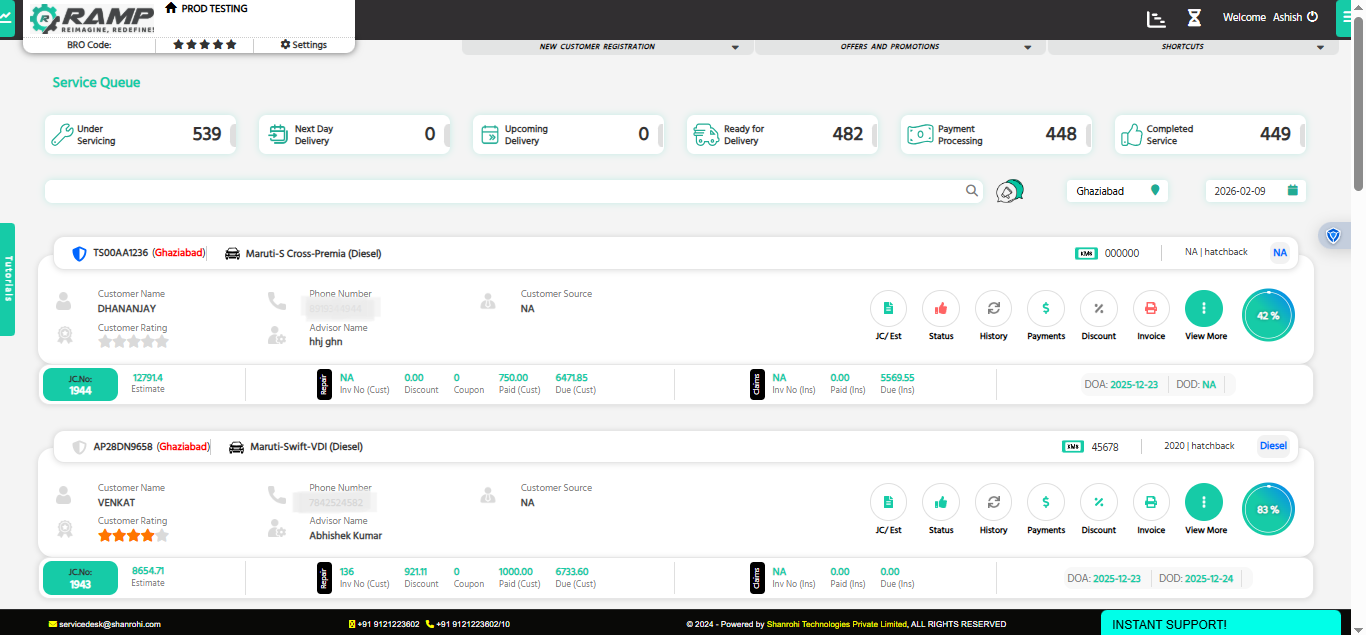The height and width of the screenshot is (635, 1366).
Task: Open the announcements megaphone beside search bar
Action: point(1009,189)
